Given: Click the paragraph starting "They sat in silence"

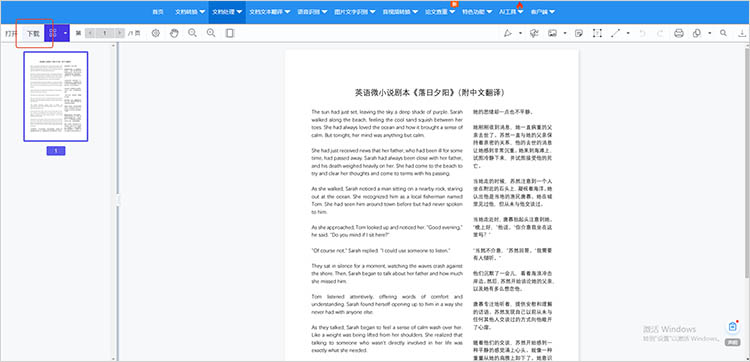Looking at the screenshot, I should point(387,273).
